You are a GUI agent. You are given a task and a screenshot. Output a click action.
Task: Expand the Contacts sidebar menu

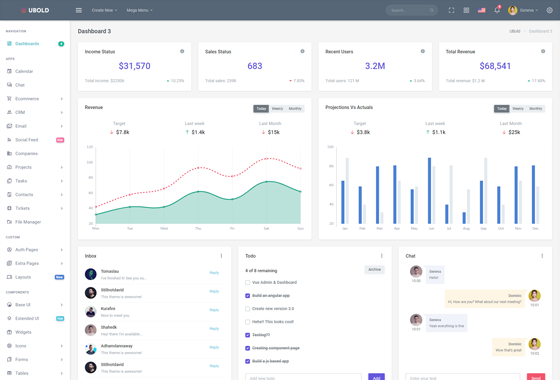[x=35, y=195]
